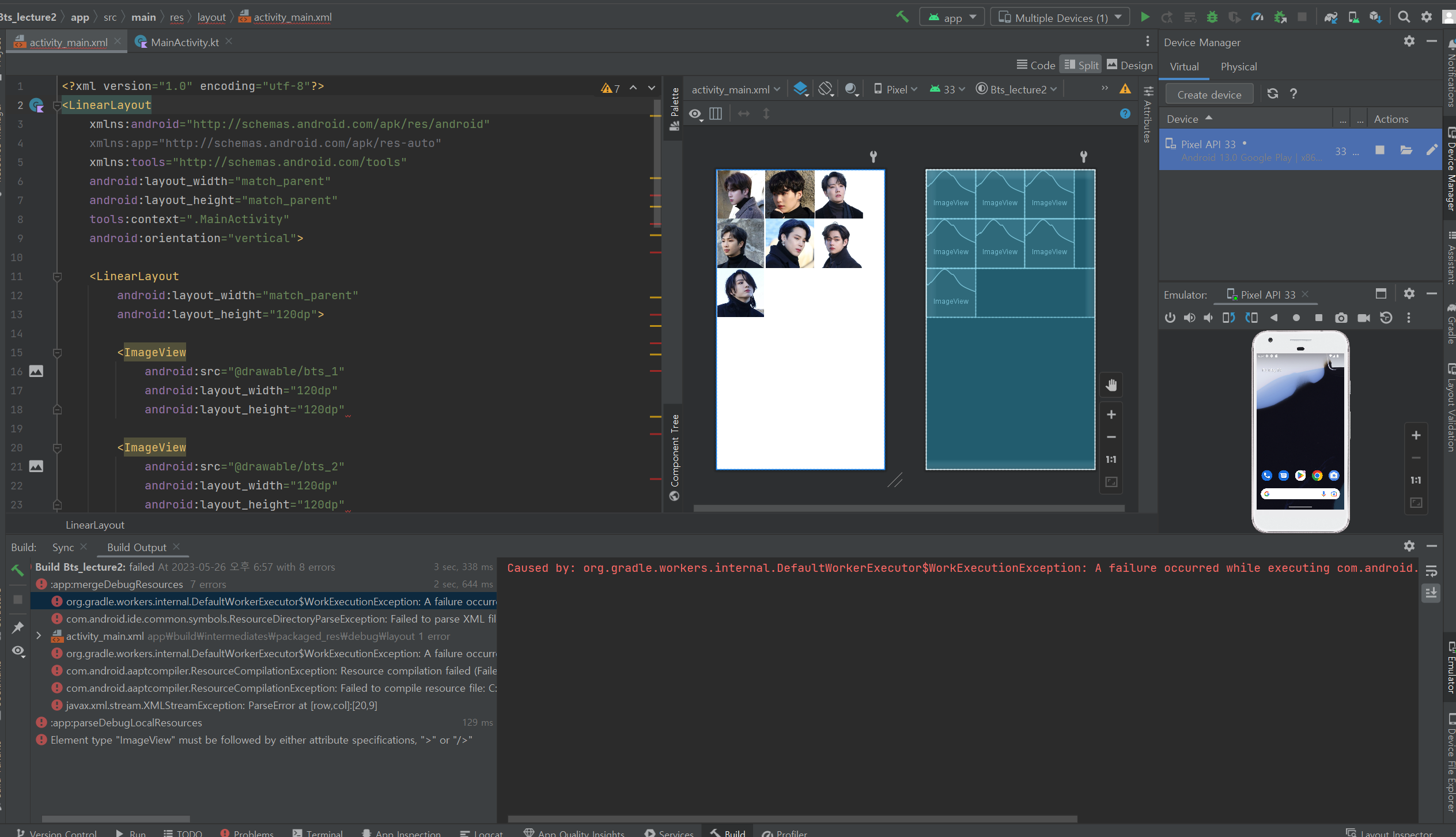
Task: Click the Create device button
Action: 1210,94
